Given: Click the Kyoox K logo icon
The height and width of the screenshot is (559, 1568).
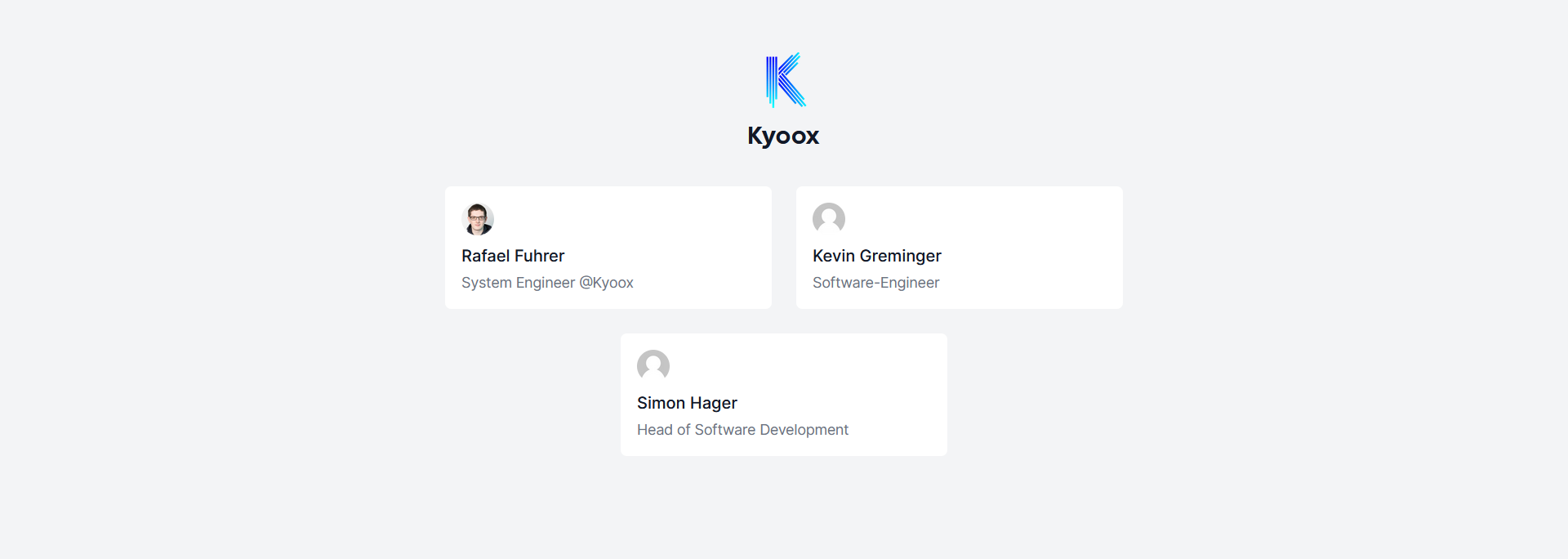Looking at the screenshot, I should [785, 80].
